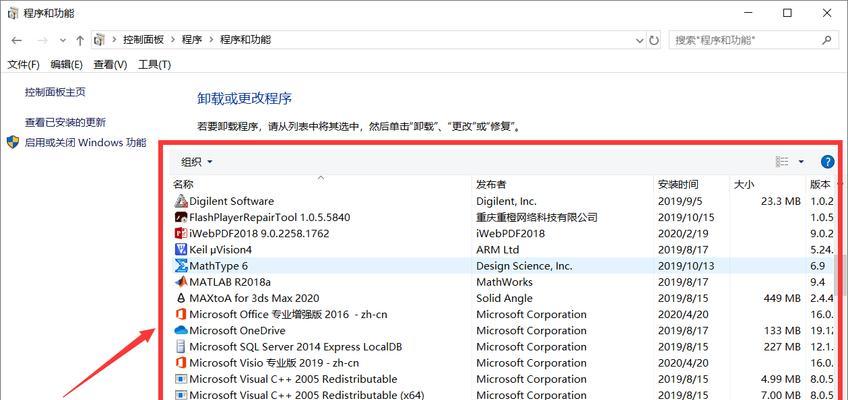The width and height of the screenshot is (848, 400).
Task: Click the Microsoft Visio 2019 icon
Action: pyautogui.click(x=181, y=363)
